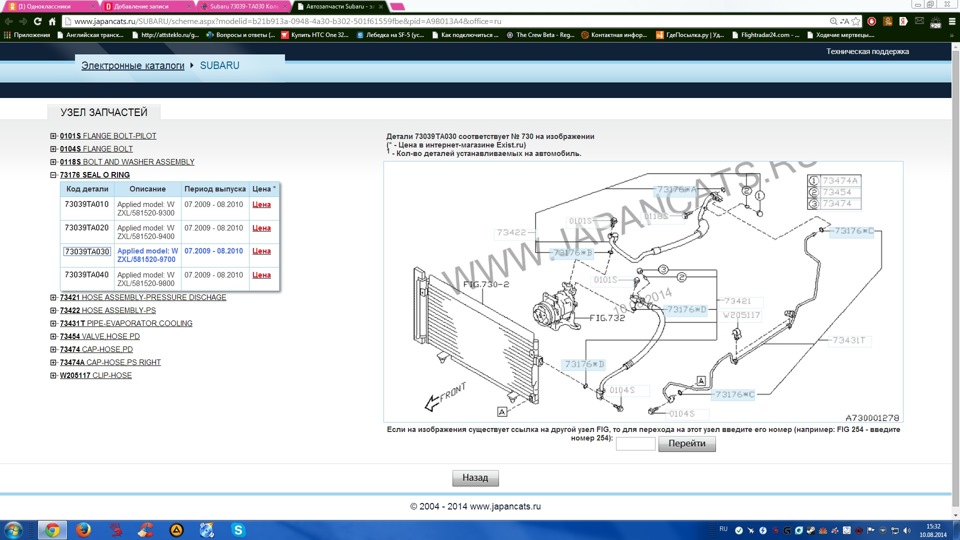
Task: Open the Ходячие мертвецы bookmark
Action: coord(840,35)
